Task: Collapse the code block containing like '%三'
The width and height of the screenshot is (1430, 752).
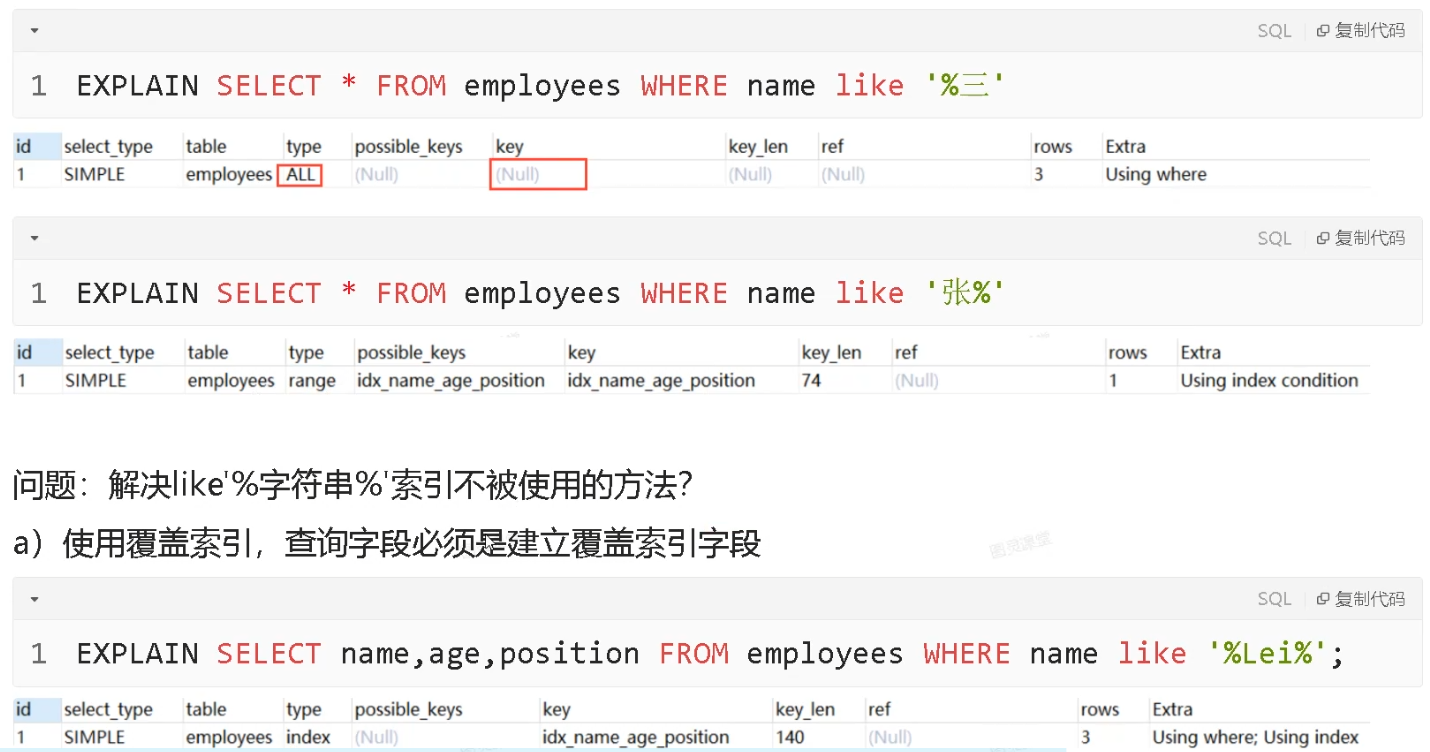Action: click(35, 31)
